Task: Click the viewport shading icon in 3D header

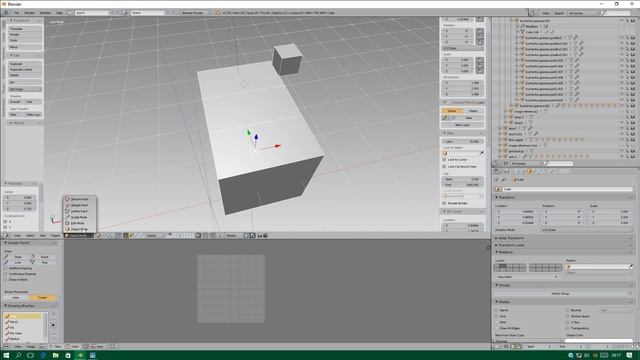Action: 99,236
